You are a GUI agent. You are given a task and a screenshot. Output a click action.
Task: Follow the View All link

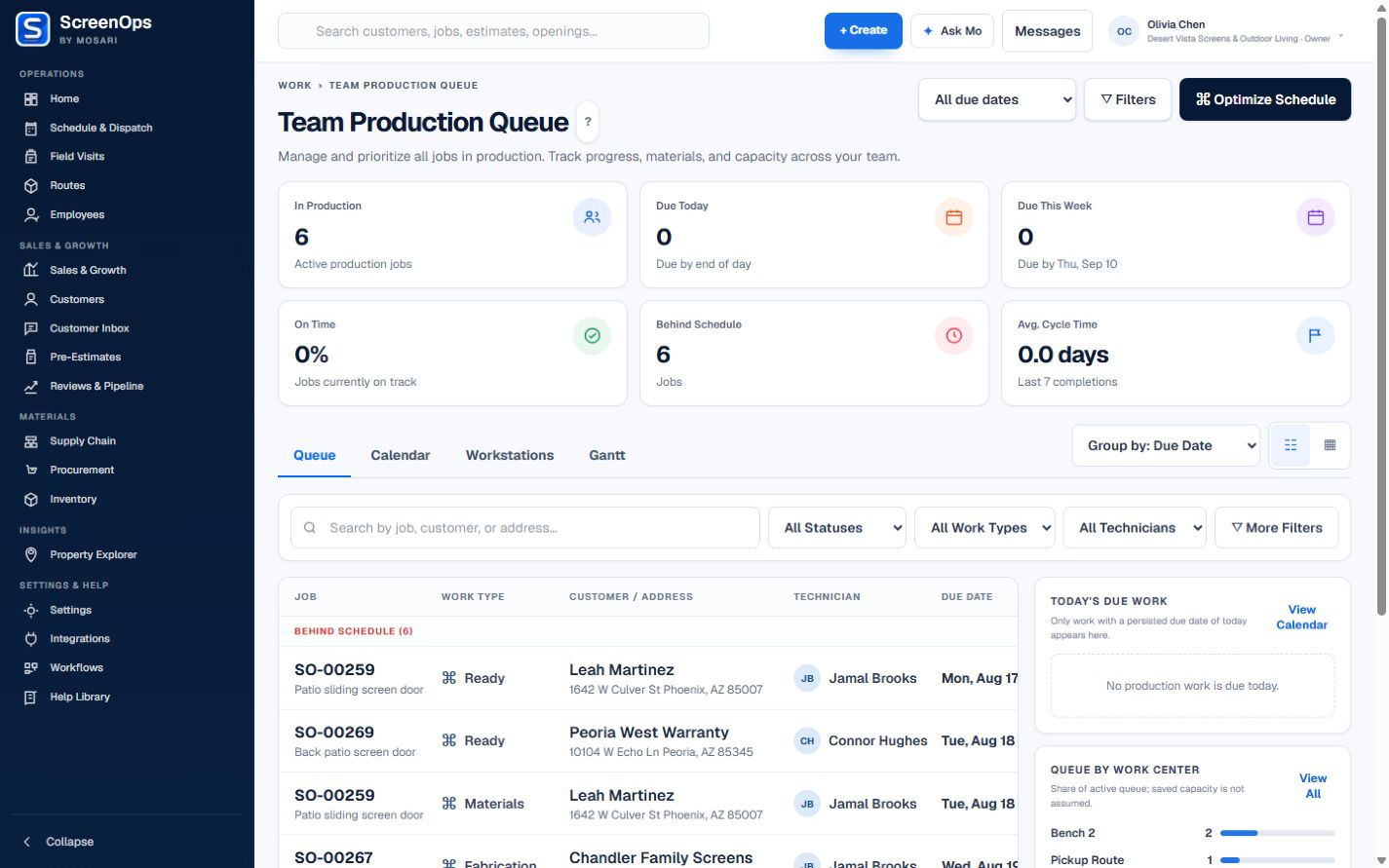tap(1313, 786)
